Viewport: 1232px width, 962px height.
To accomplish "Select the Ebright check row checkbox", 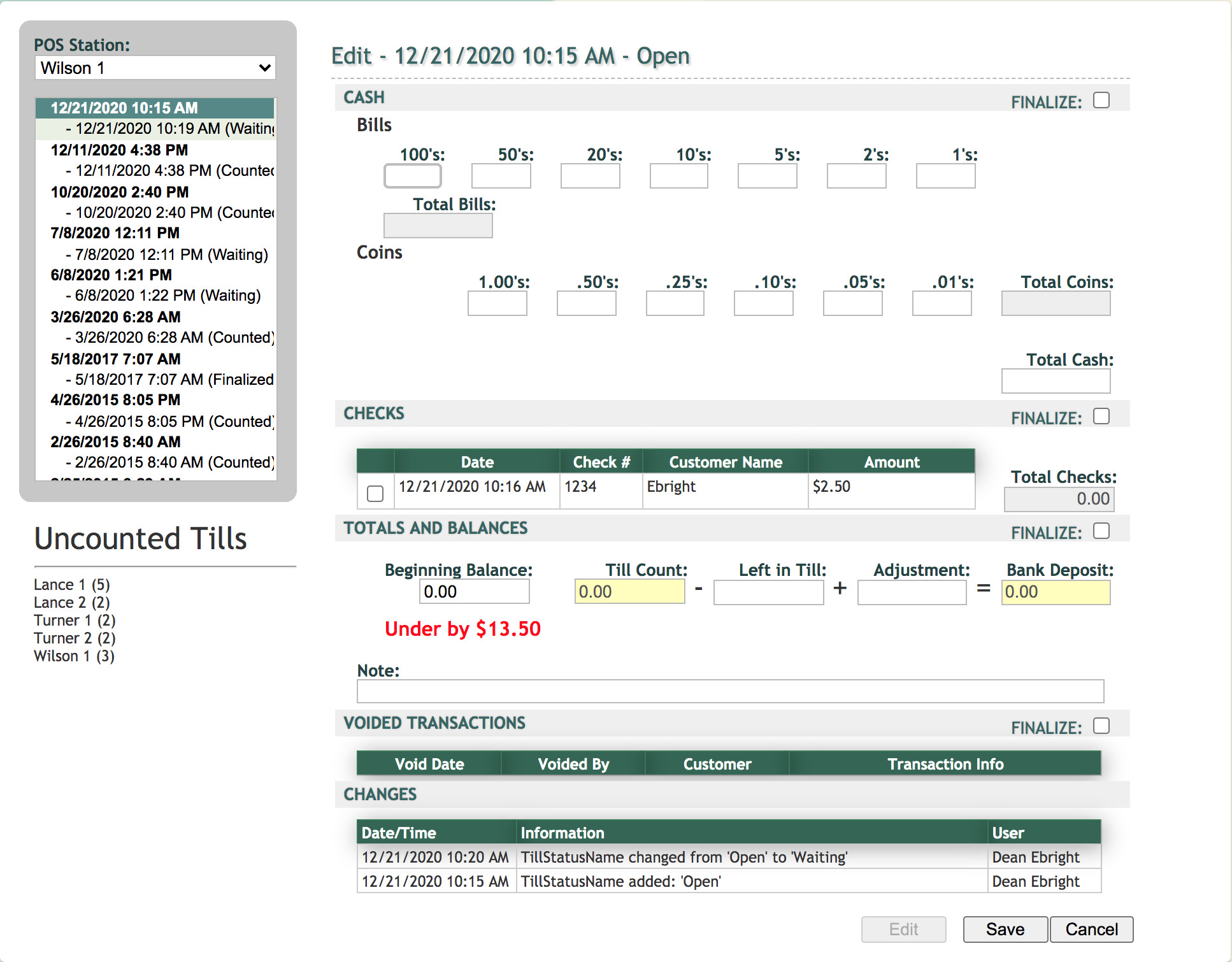I will (x=375, y=494).
